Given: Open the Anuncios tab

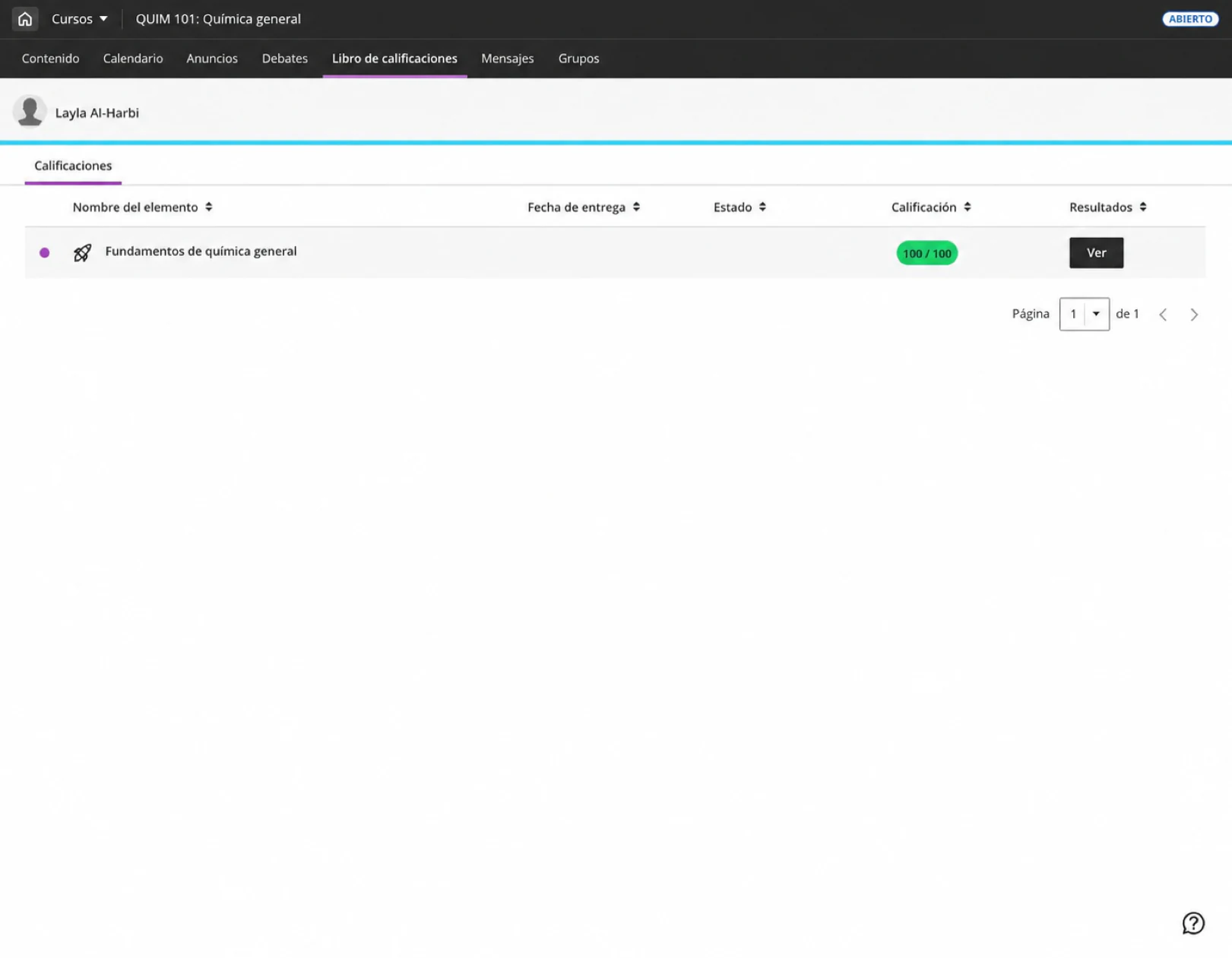Looking at the screenshot, I should click(x=212, y=58).
